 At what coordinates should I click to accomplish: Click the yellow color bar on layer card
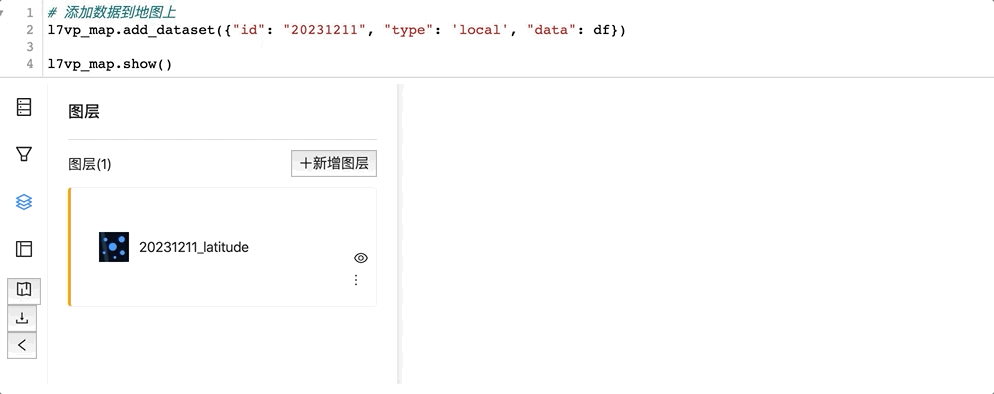click(x=69, y=247)
